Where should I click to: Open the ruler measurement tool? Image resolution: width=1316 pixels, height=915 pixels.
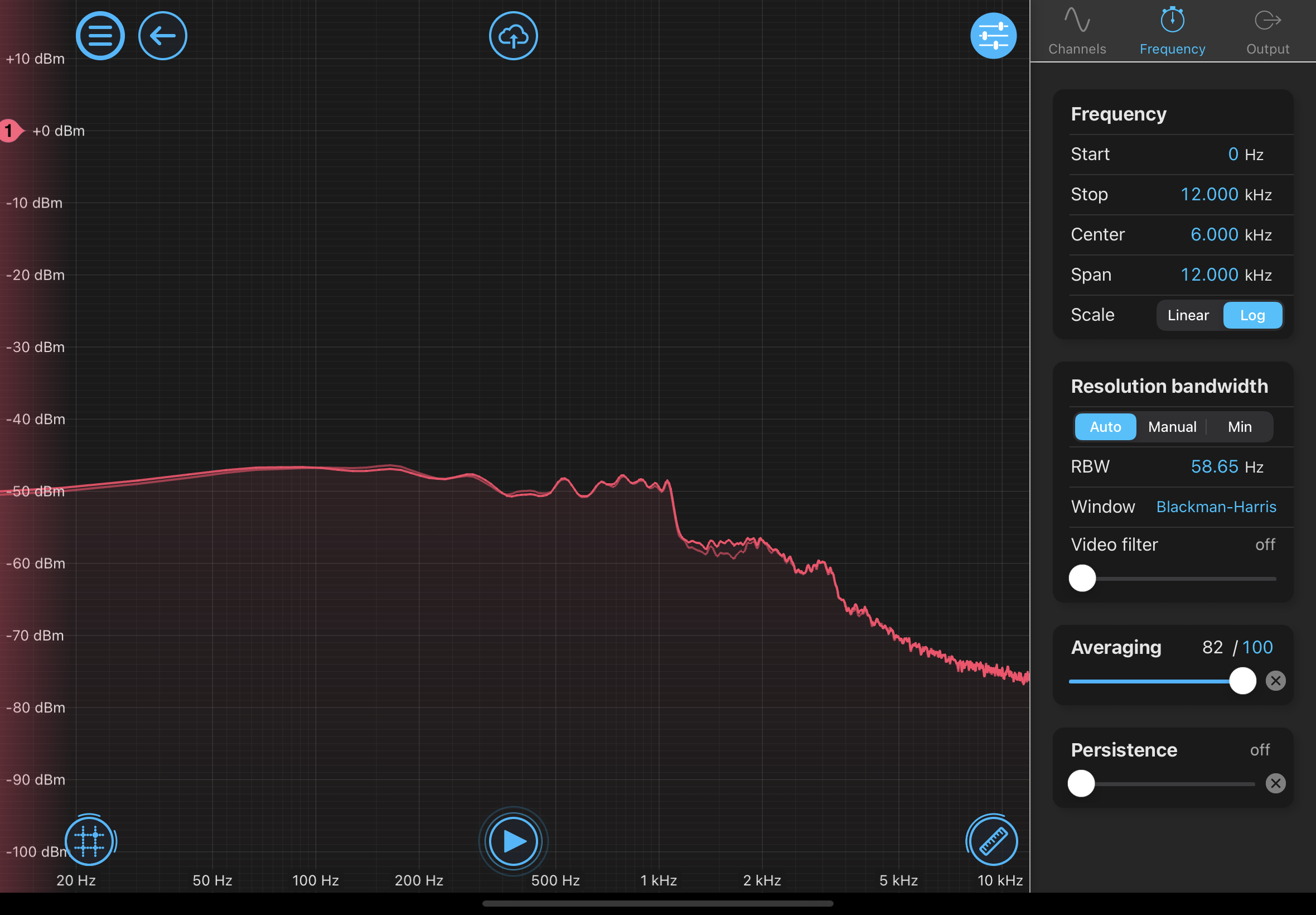(x=993, y=841)
